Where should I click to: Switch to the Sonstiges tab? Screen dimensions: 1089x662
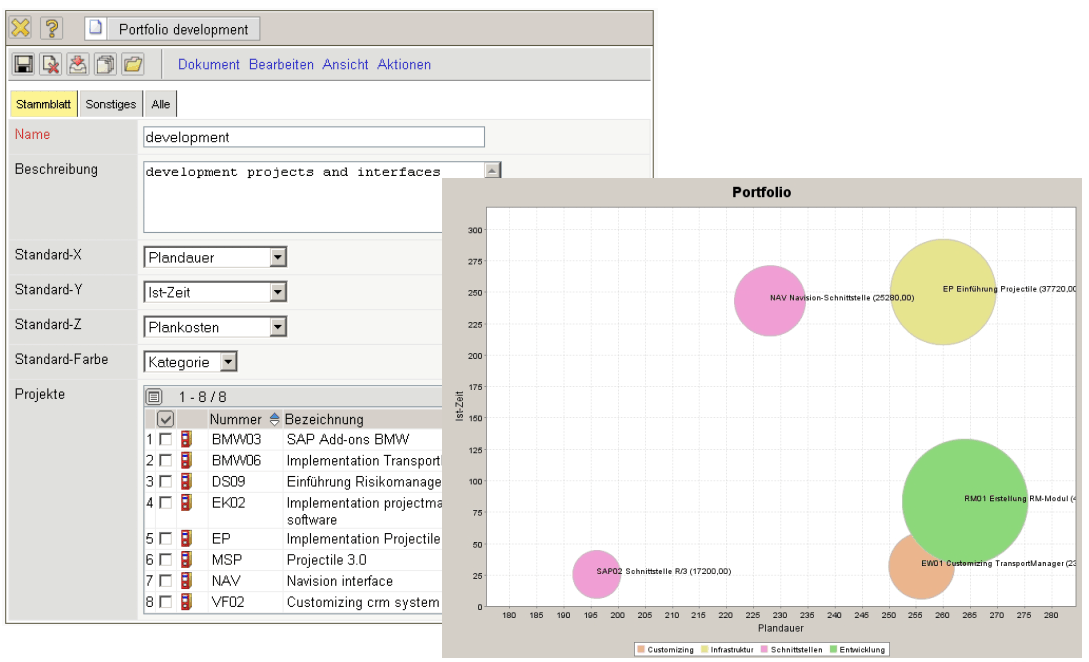point(110,104)
